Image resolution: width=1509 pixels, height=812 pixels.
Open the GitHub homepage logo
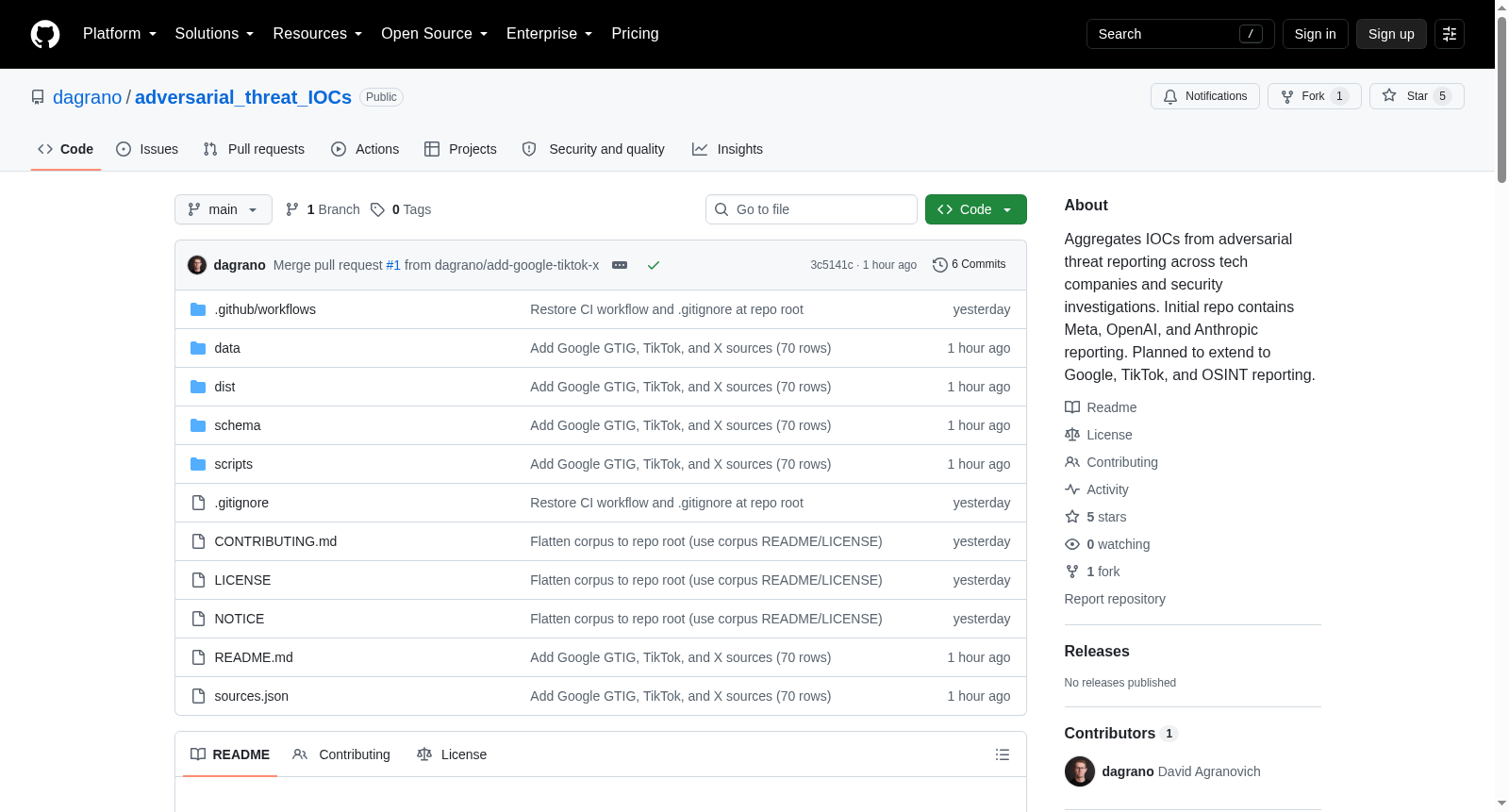45,34
